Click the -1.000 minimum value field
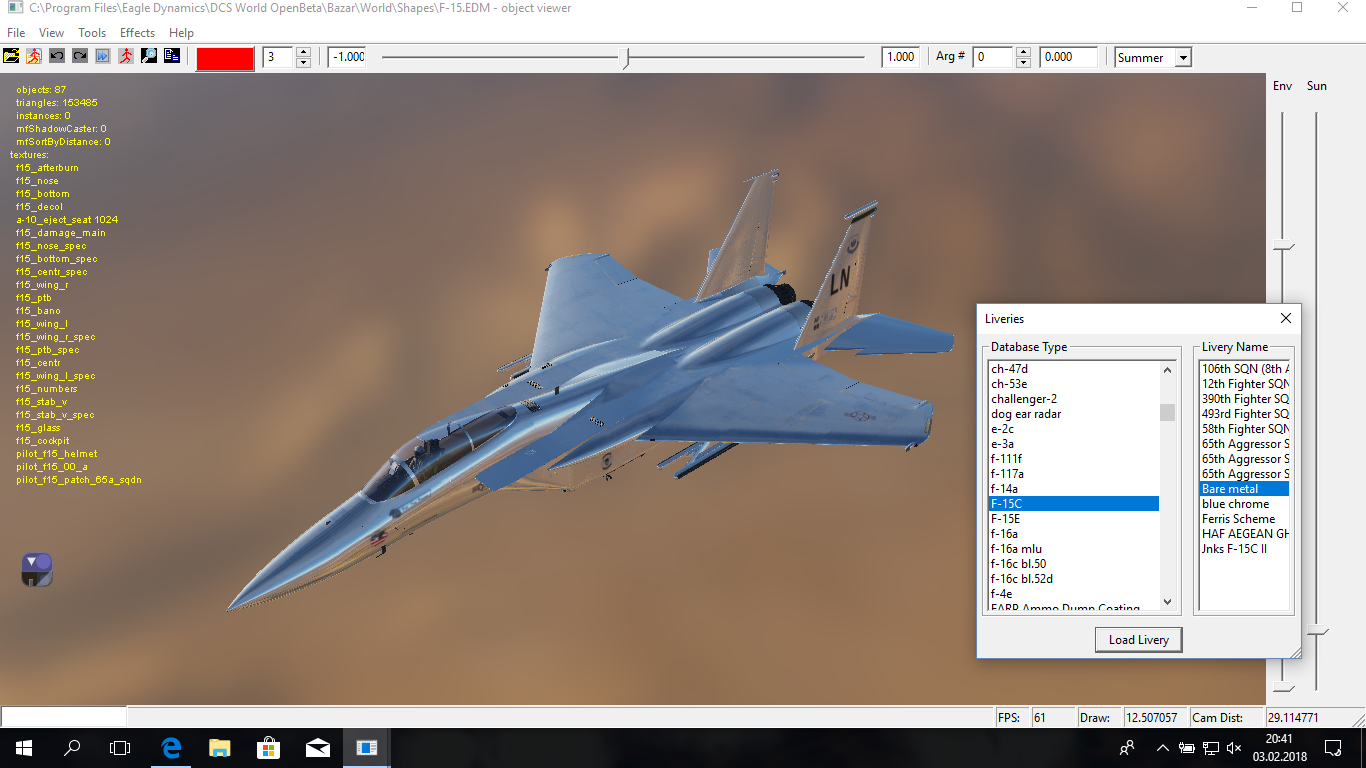Image resolution: width=1366 pixels, height=768 pixels. point(347,57)
